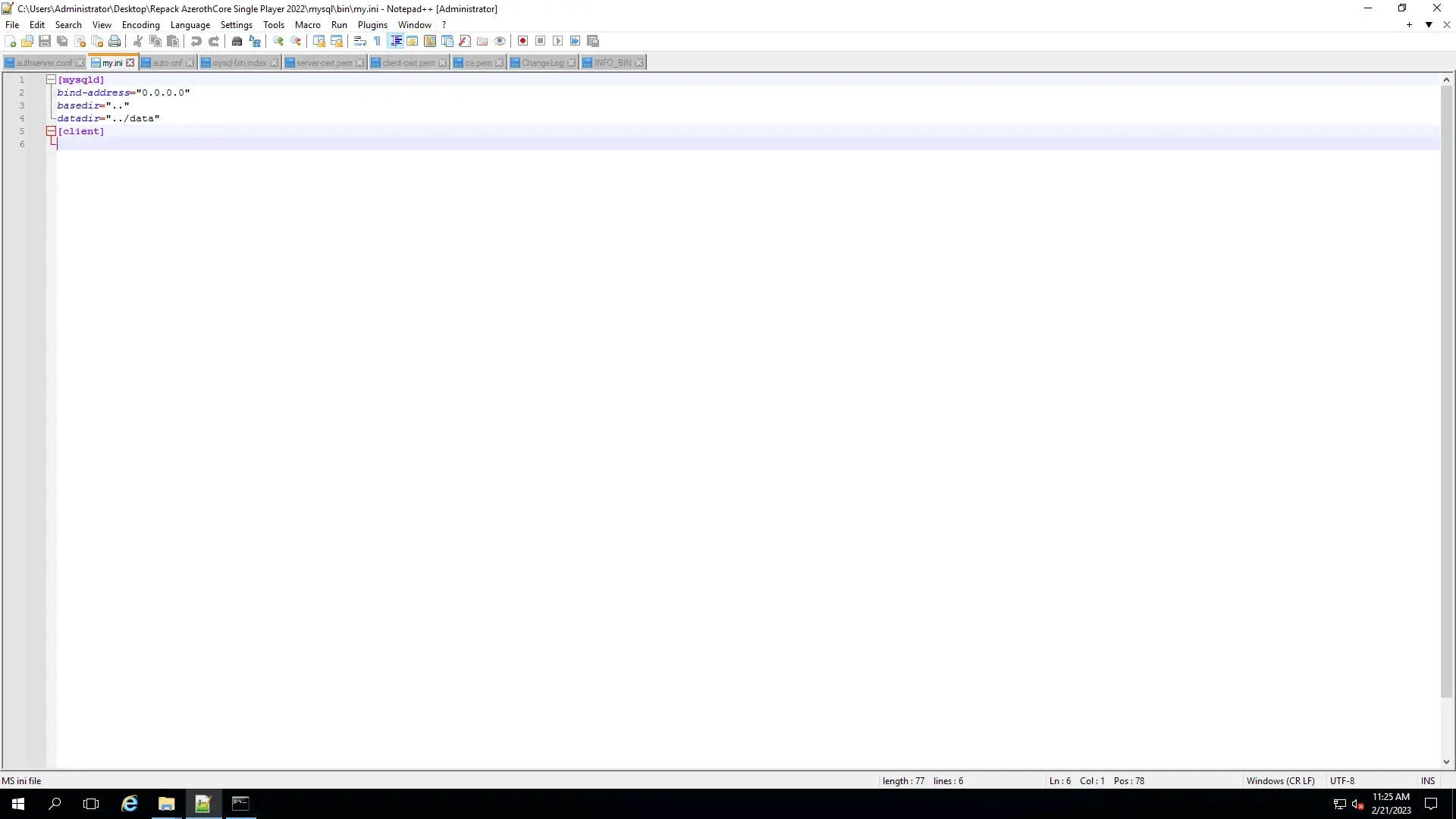This screenshot has width=1456, height=819.
Task: Open the Document List toolbar icon
Action: click(x=447, y=41)
